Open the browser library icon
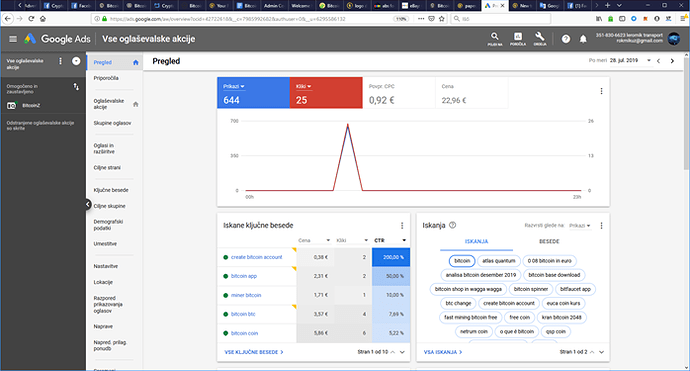This screenshot has width=690, height=371. coord(599,19)
